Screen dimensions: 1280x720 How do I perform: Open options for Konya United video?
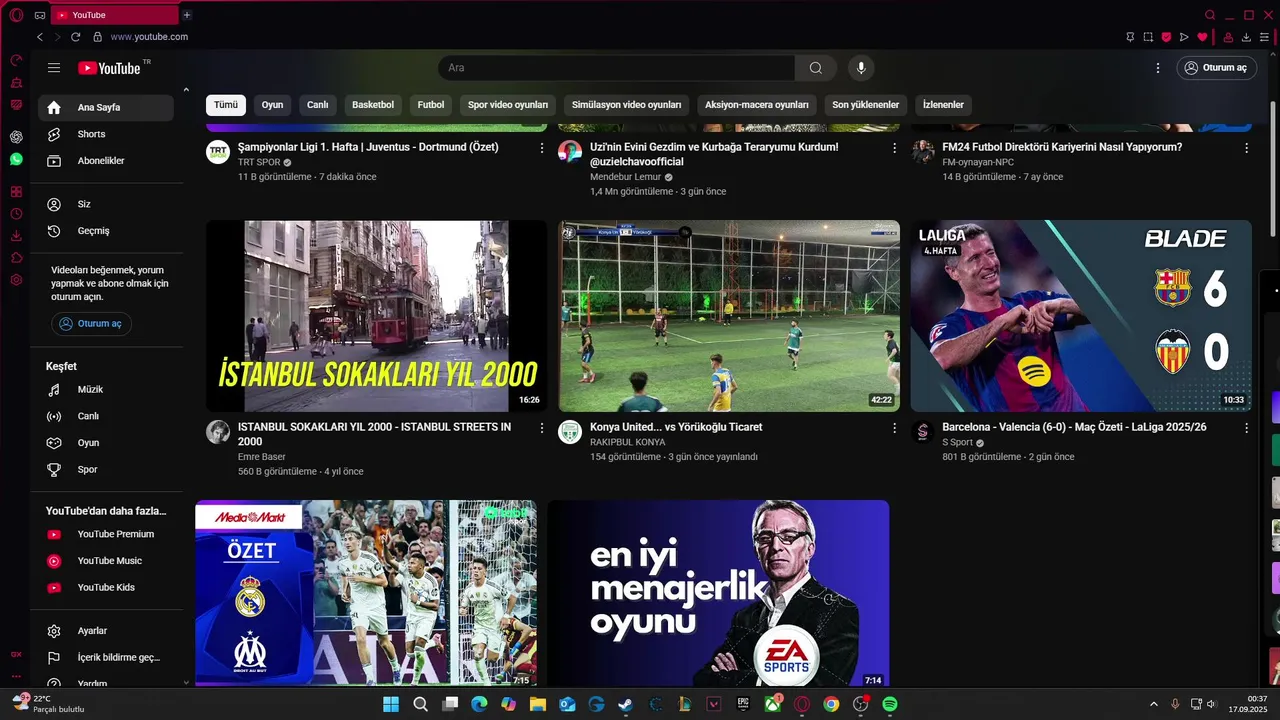pos(894,428)
